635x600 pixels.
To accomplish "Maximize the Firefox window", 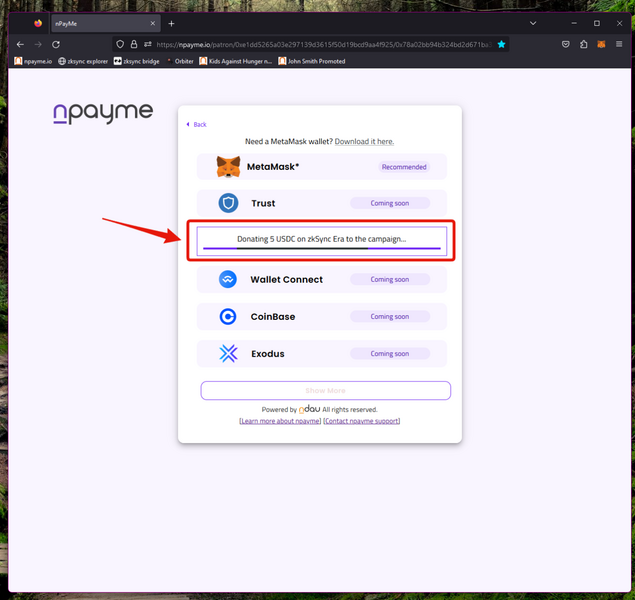I will [597, 23].
